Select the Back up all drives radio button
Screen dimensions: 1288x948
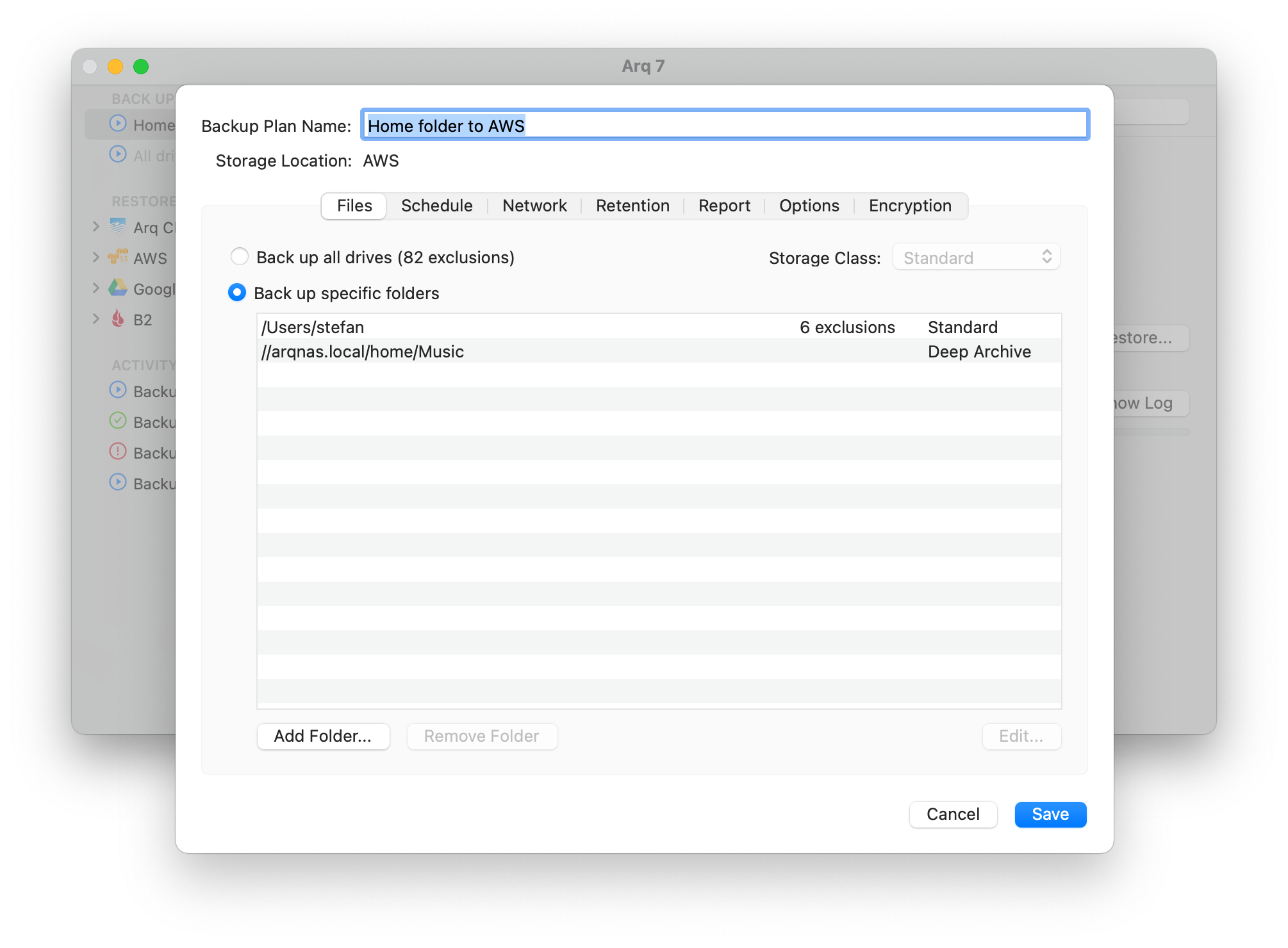tap(239, 256)
